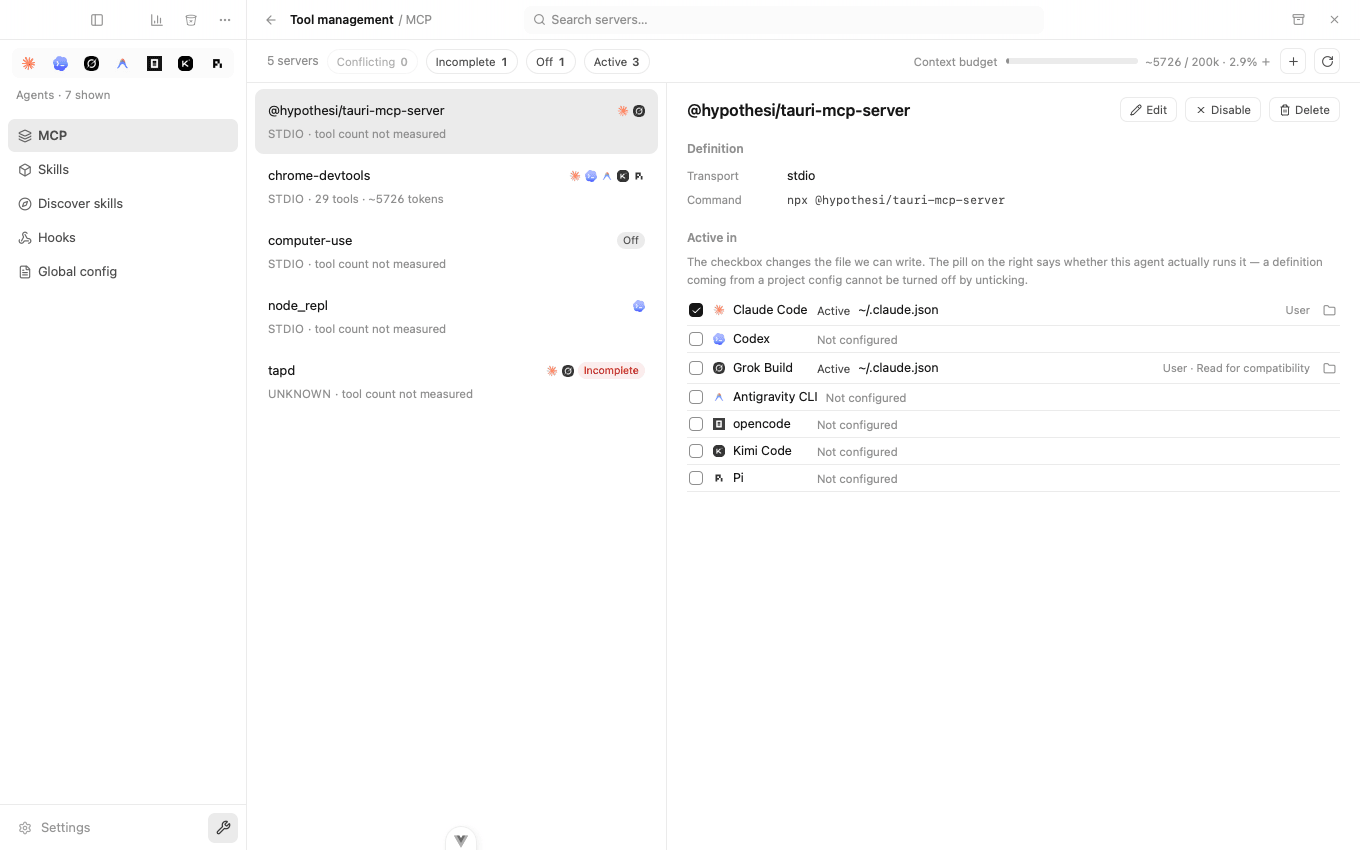Open Global config
Image resolution: width=1360 pixels, height=850 pixels.
pyautogui.click(x=123, y=272)
